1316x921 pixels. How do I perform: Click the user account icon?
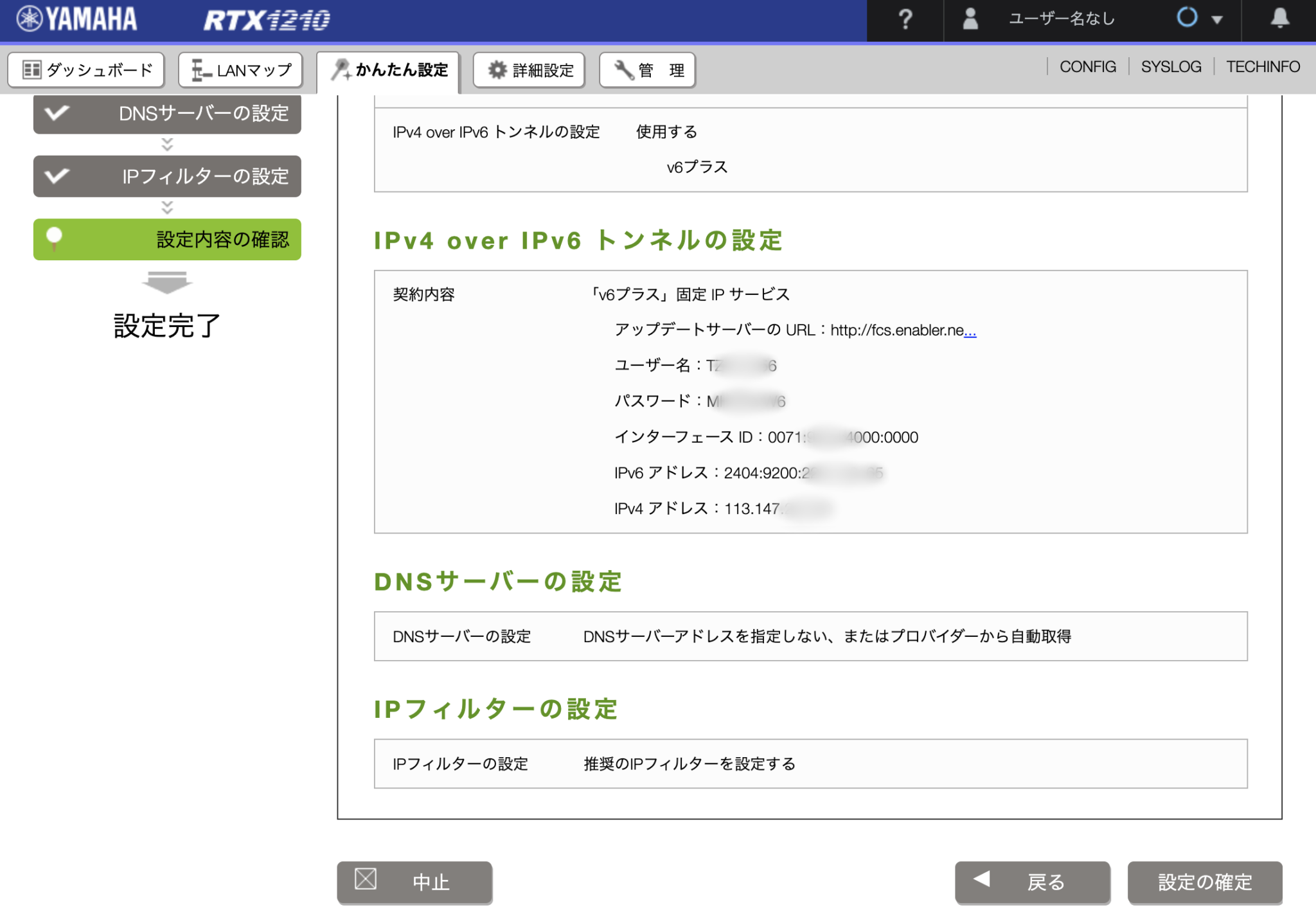pos(969,19)
